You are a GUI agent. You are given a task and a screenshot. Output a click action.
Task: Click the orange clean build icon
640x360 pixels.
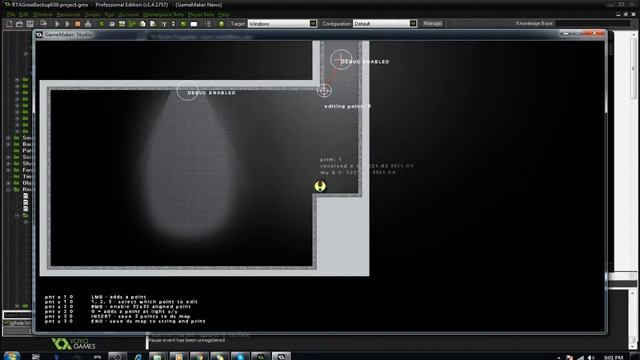coord(78,24)
